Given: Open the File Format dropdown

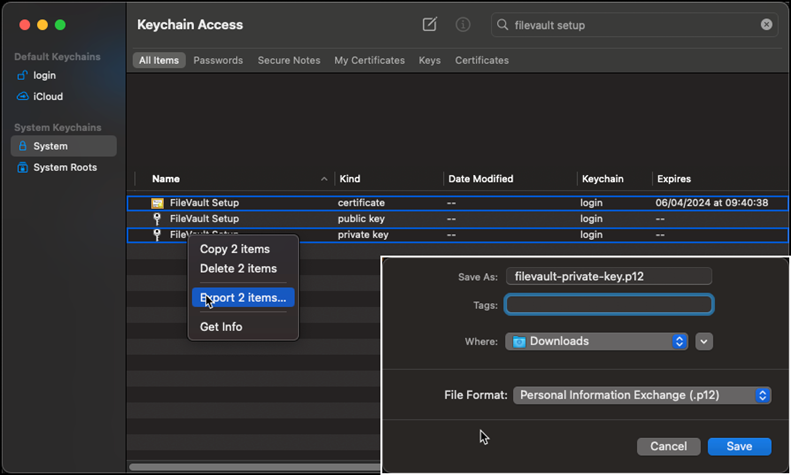Looking at the screenshot, I should 642,395.
